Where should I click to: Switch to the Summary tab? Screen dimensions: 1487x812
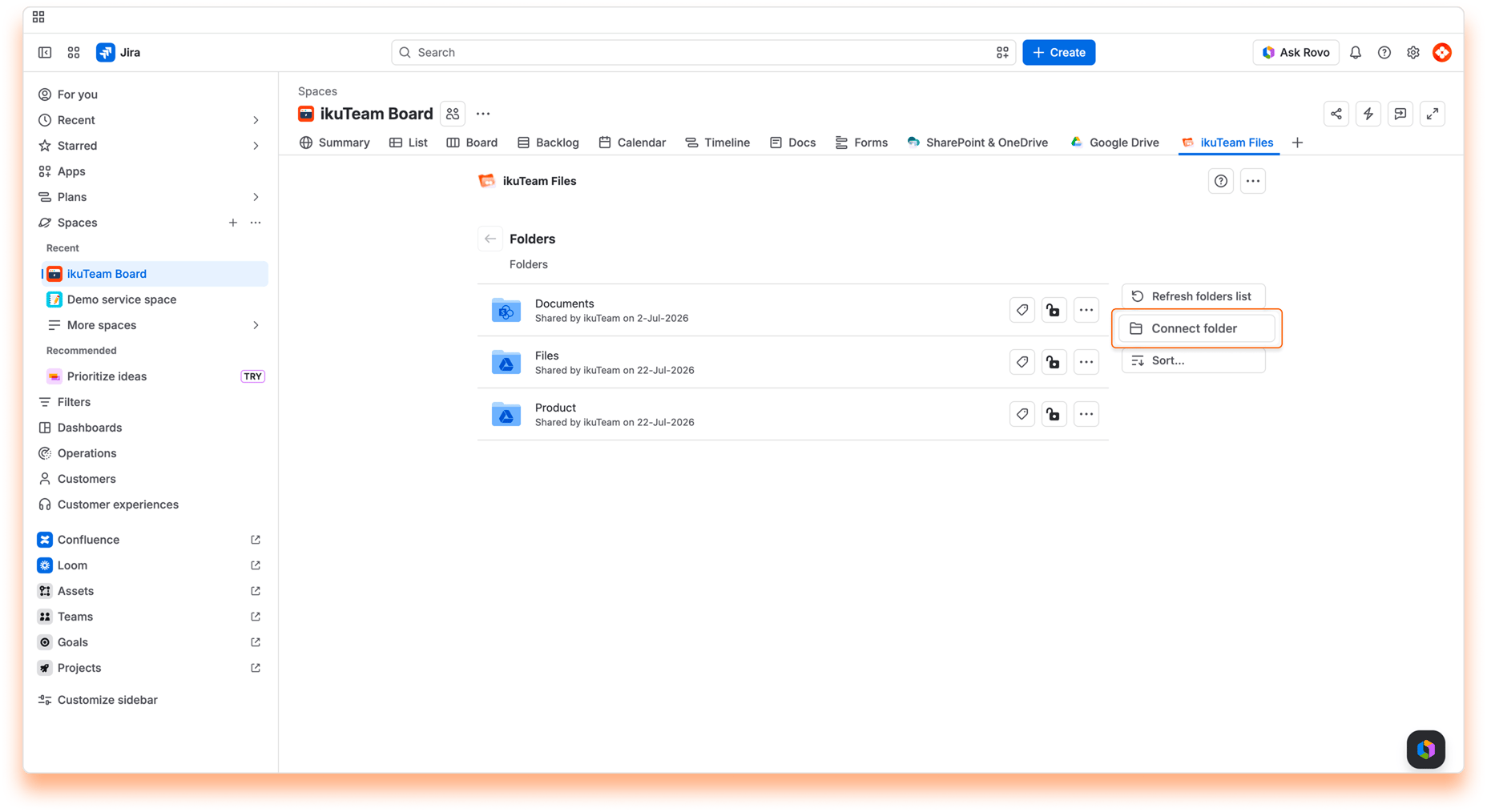click(x=335, y=143)
